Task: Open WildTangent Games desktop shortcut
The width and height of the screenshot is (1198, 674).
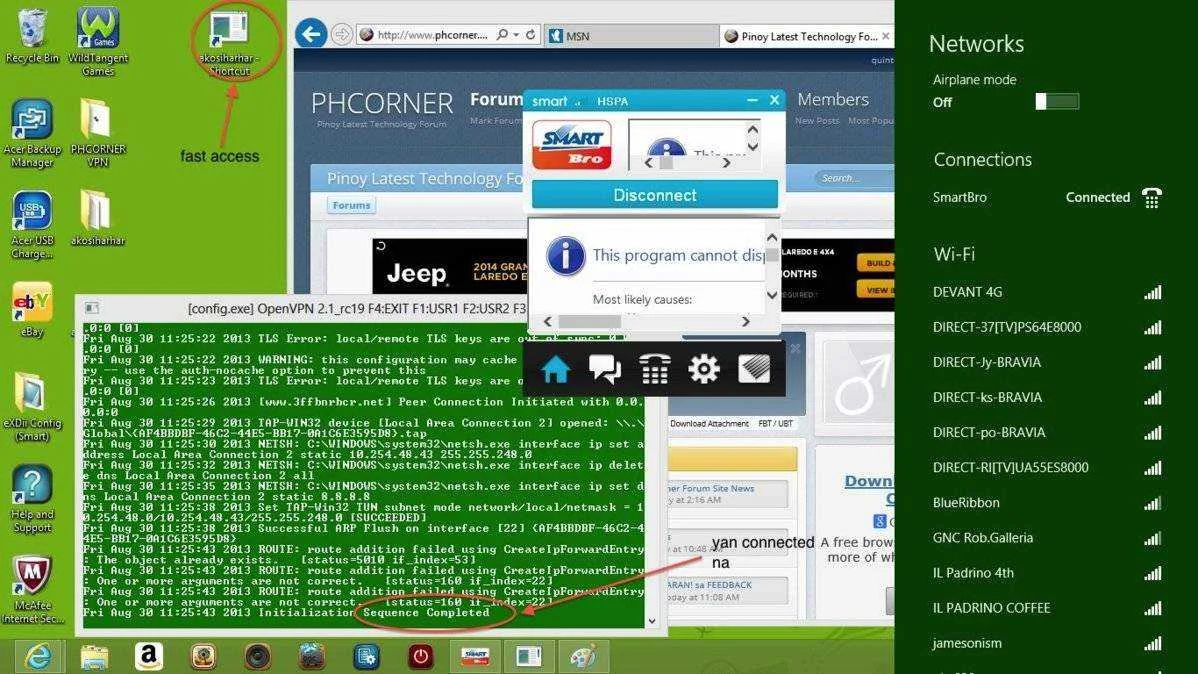Action: 98,42
